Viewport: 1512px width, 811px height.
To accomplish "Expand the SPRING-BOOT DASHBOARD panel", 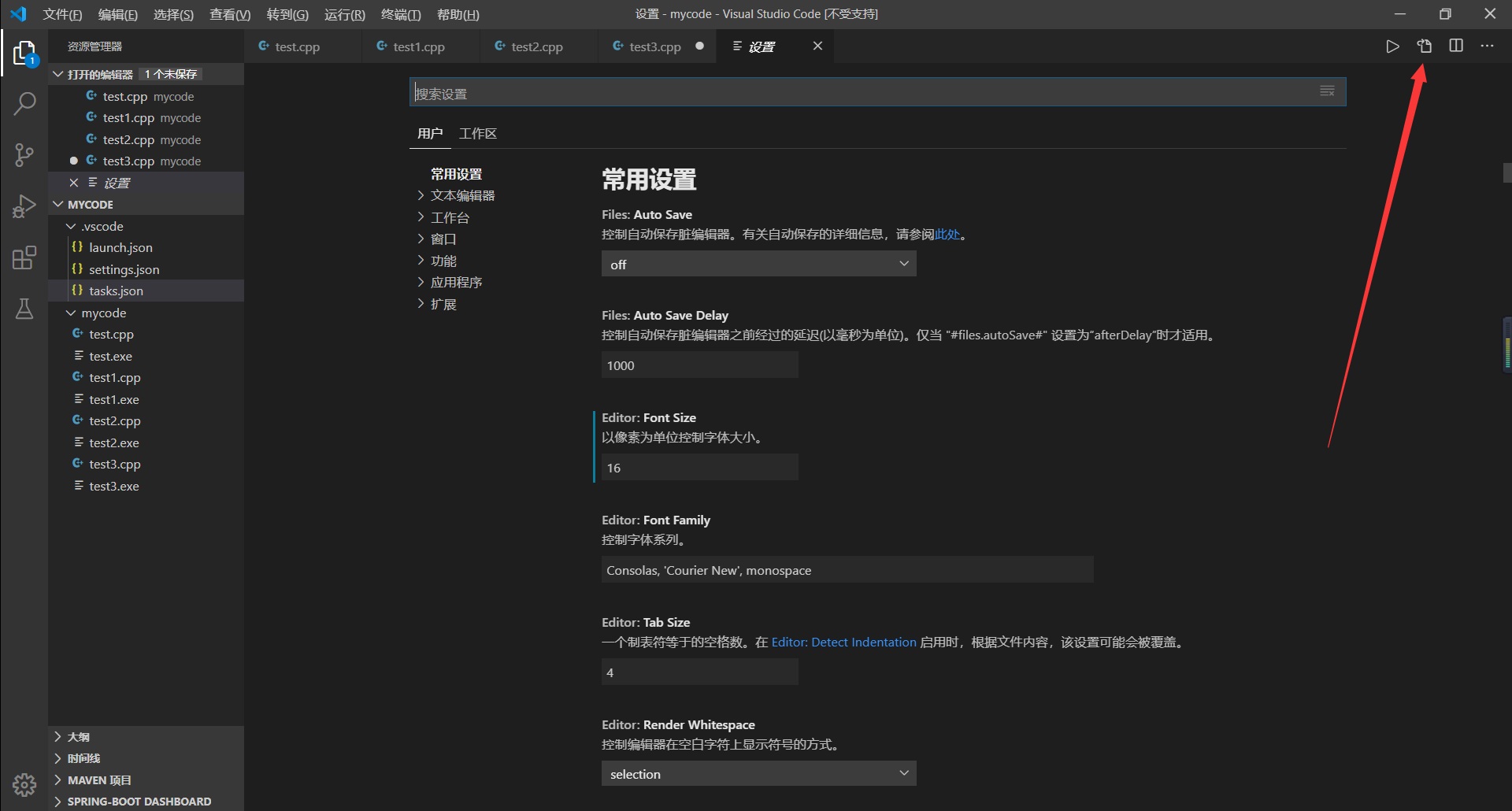I will [x=146, y=802].
